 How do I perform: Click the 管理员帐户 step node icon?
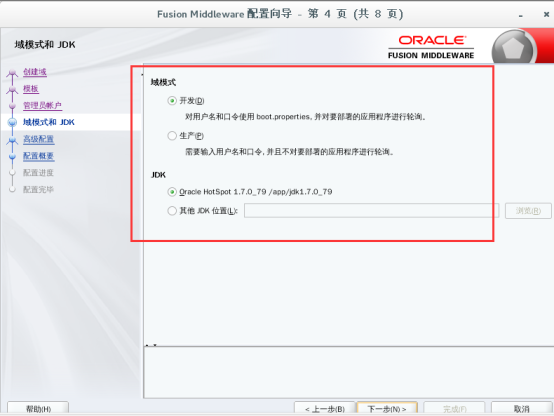[x=12, y=106]
